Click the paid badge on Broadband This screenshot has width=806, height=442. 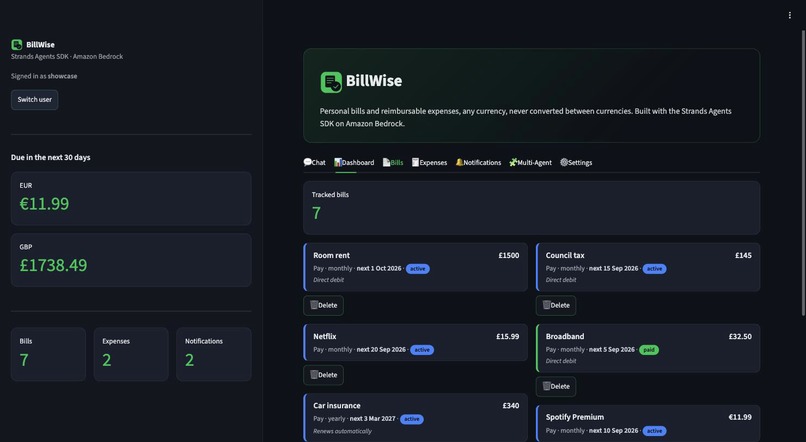coord(649,350)
